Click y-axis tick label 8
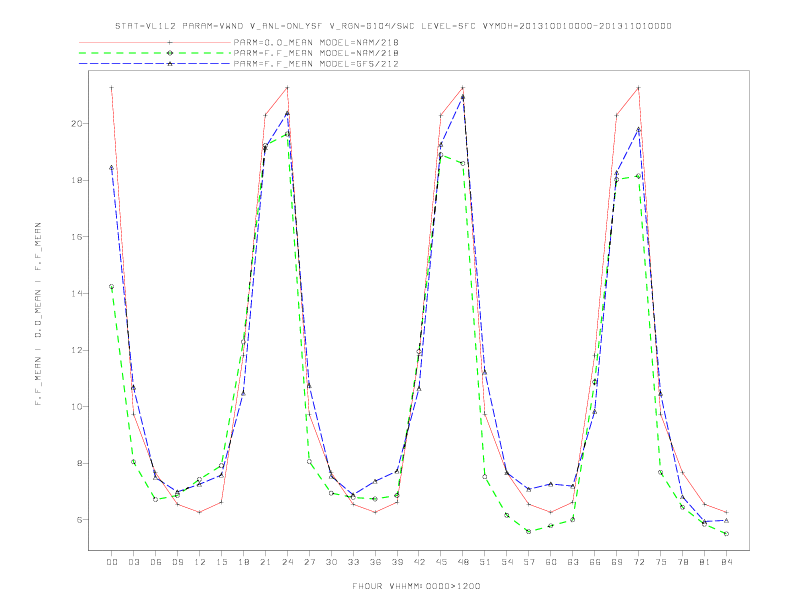792x612 pixels. tap(79, 463)
